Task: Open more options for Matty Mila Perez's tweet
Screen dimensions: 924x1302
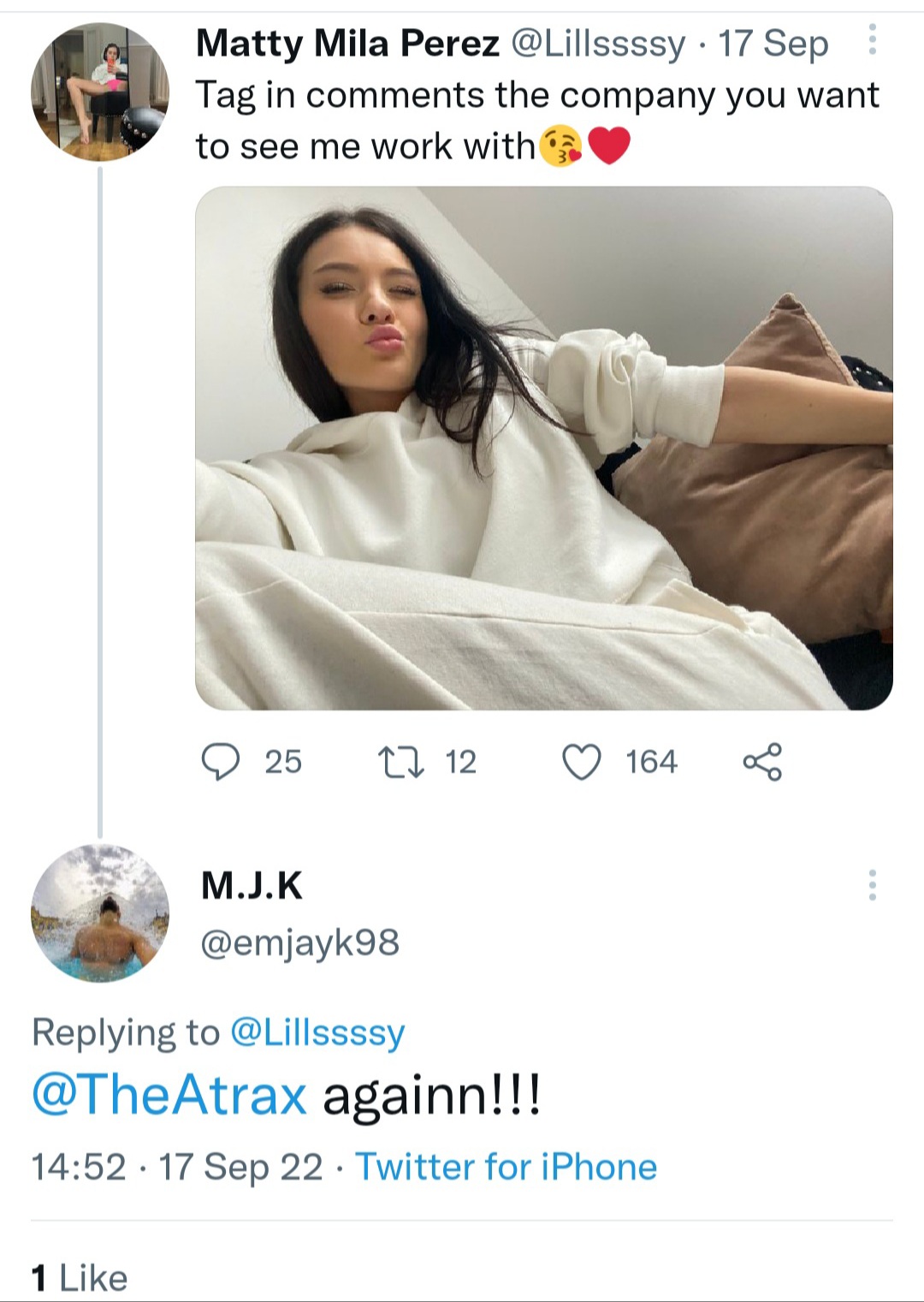Action: pyautogui.click(x=872, y=39)
